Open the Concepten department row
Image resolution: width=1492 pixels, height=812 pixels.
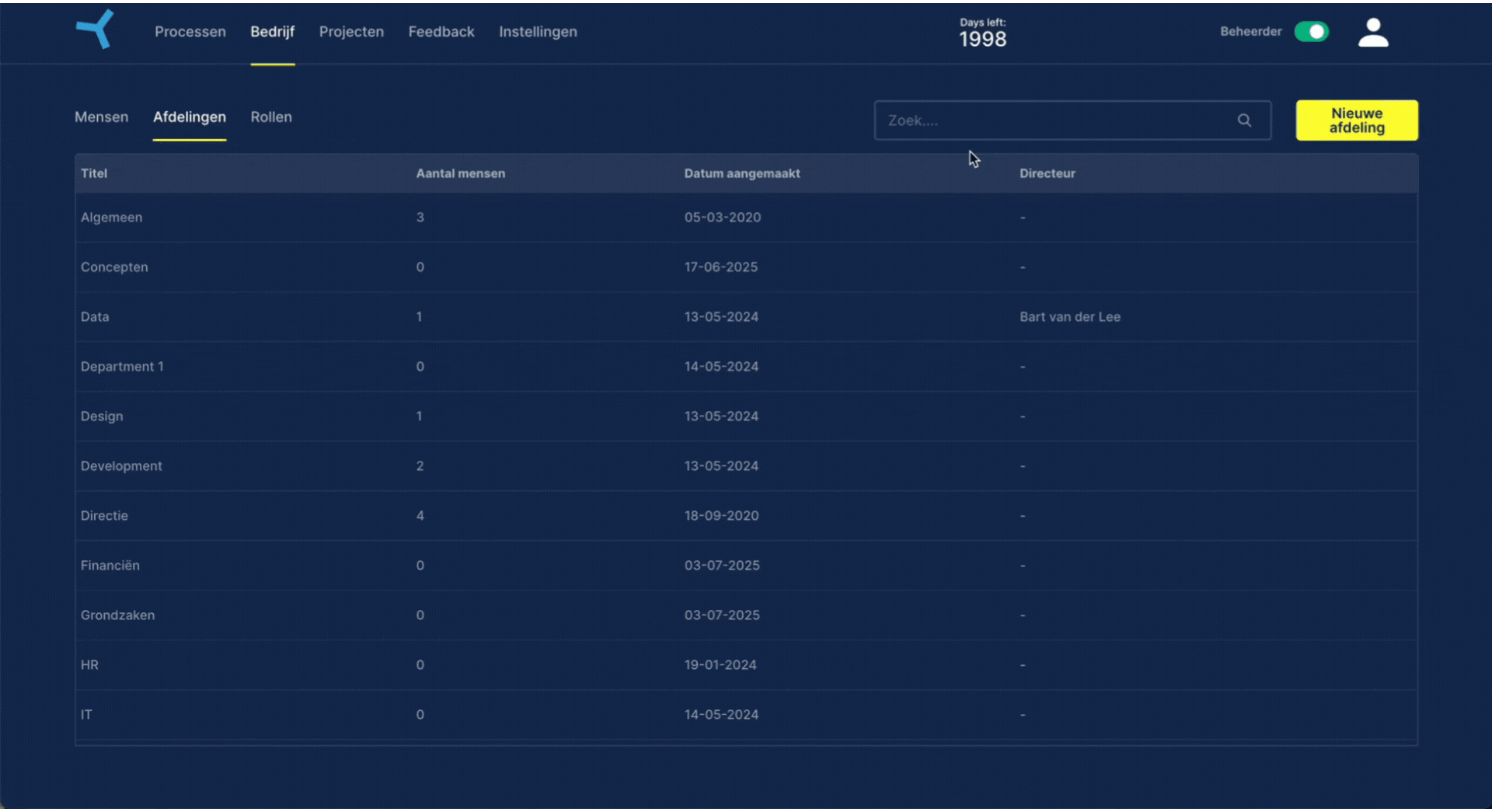746,267
